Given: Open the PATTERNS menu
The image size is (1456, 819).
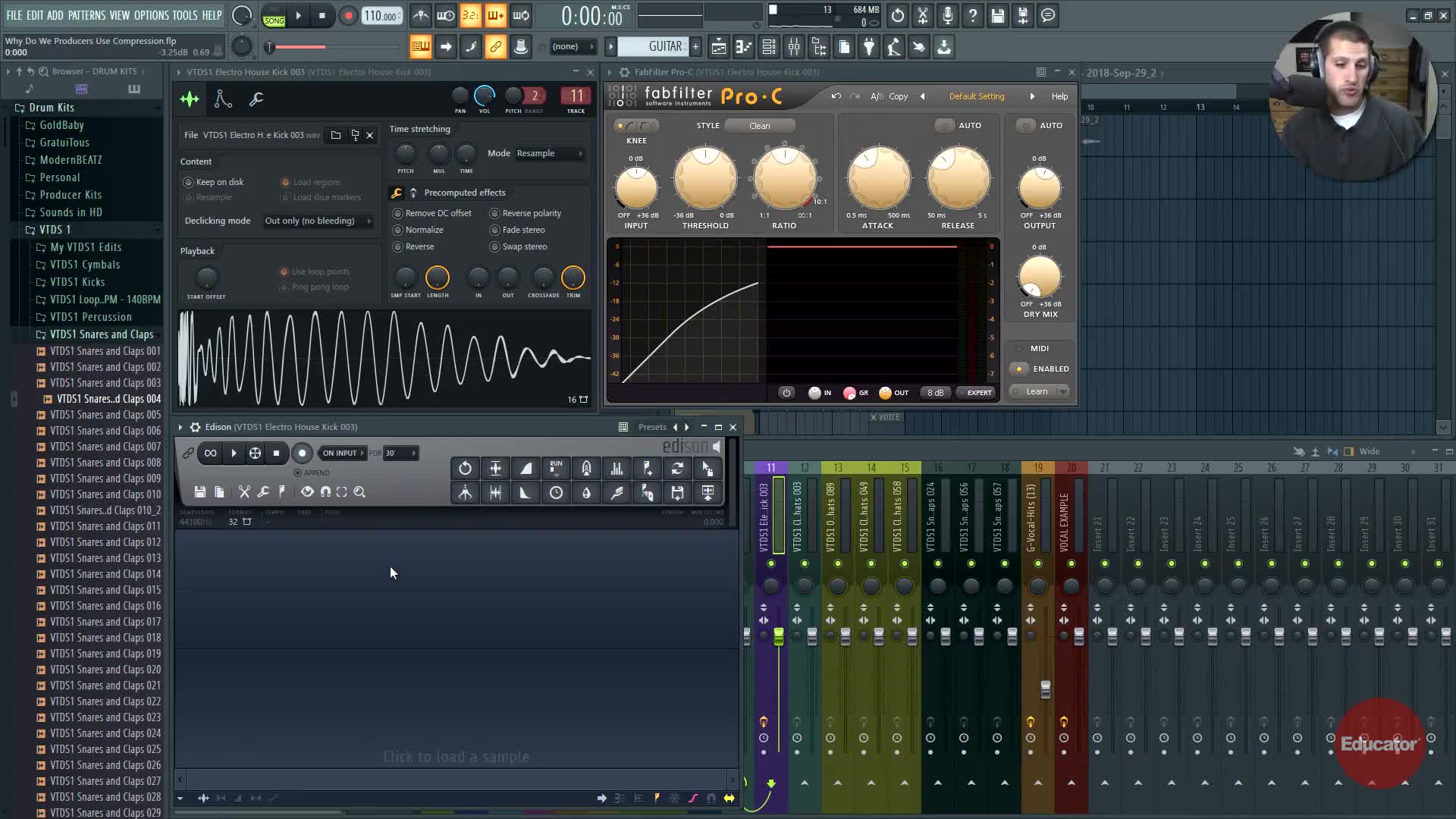Looking at the screenshot, I should 86,15.
